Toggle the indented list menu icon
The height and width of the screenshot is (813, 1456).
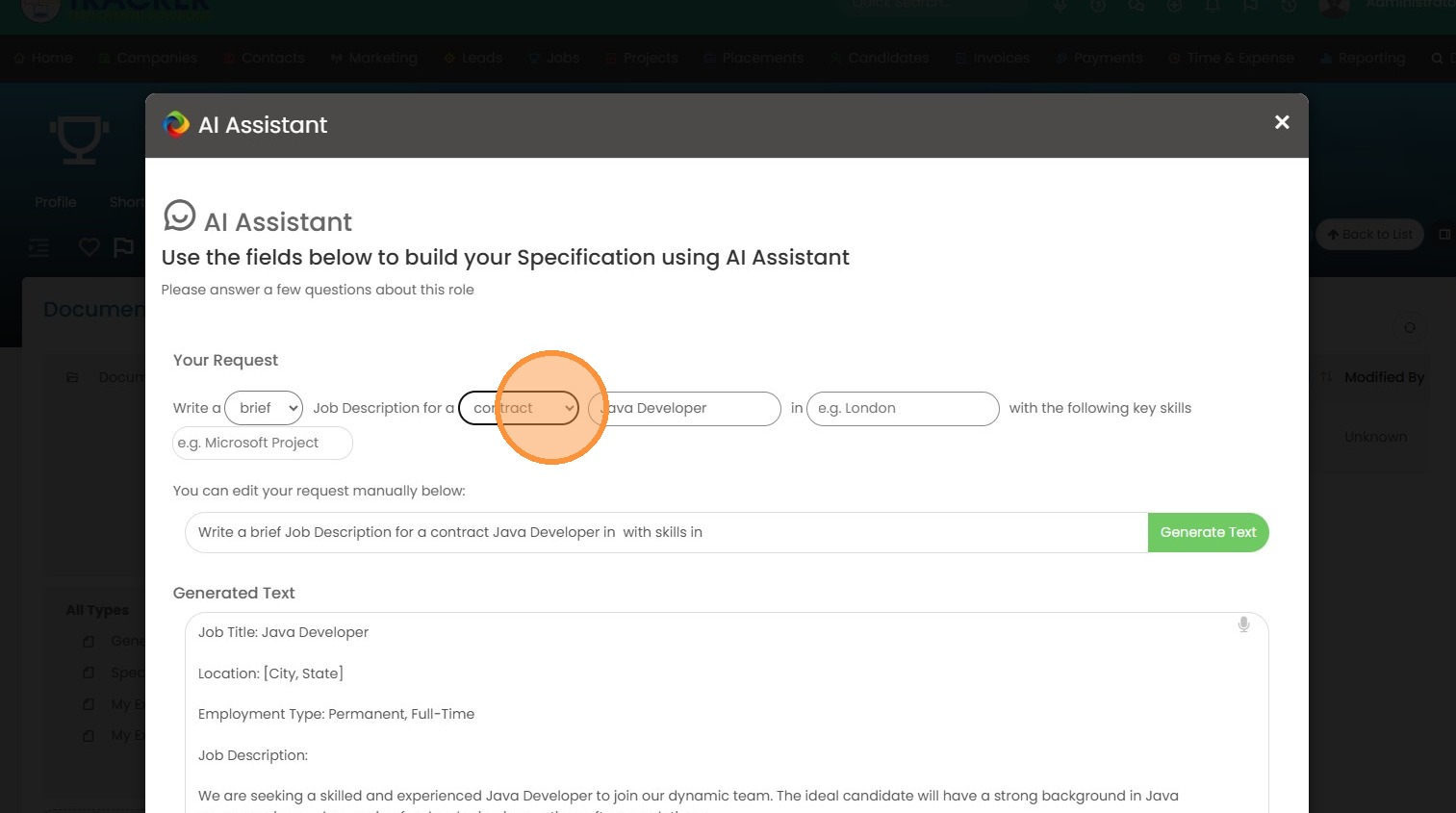(x=39, y=248)
